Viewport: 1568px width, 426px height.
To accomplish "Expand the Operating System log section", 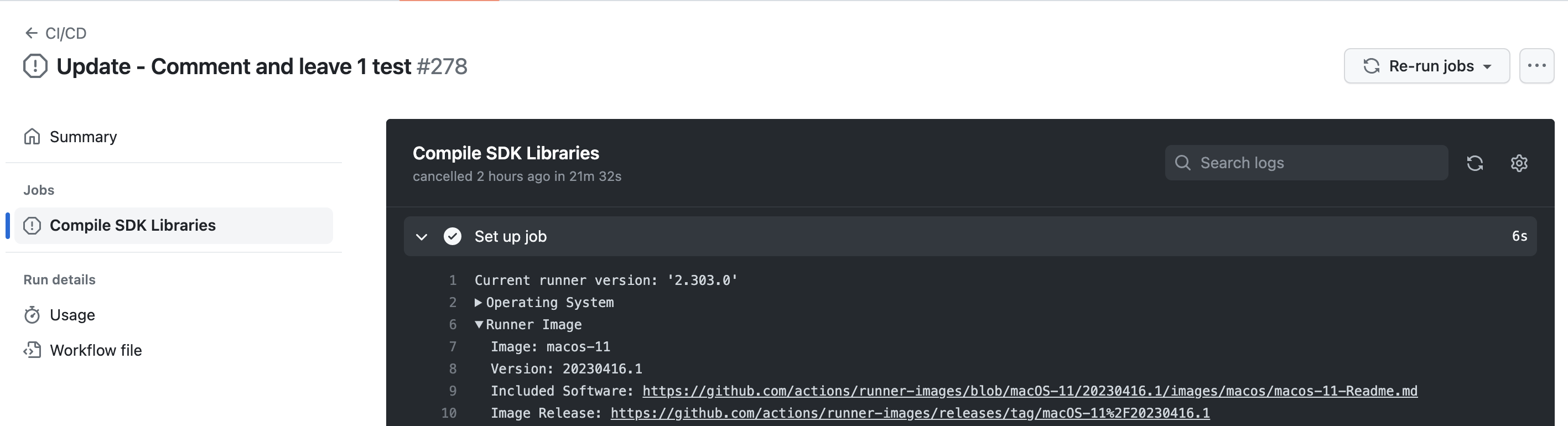I will pos(479,303).
